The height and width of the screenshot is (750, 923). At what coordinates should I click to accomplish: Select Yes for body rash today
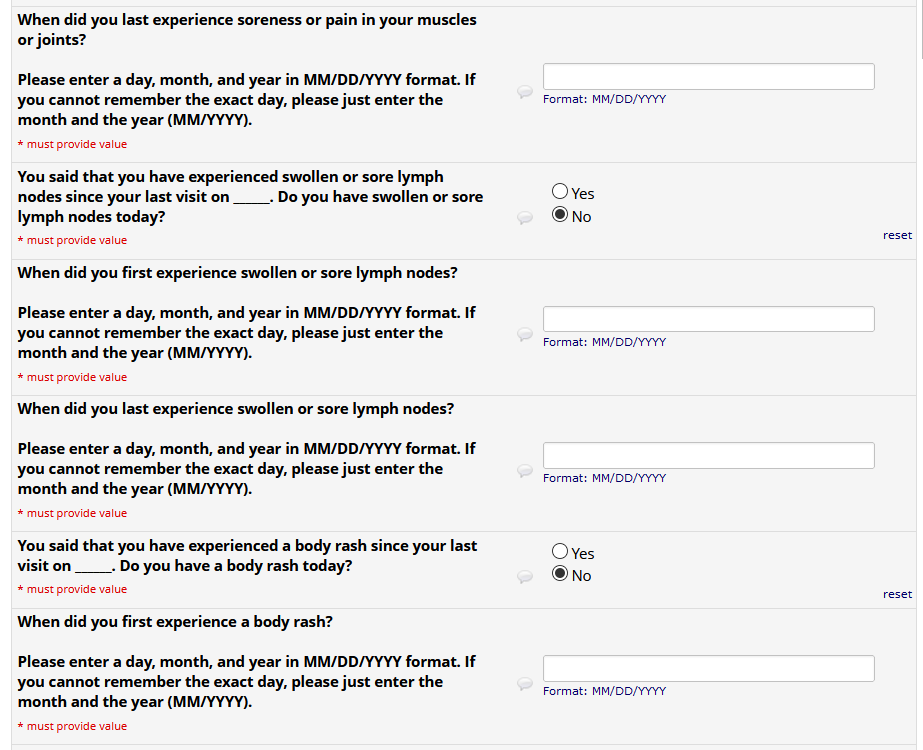(x=560, y=552)
